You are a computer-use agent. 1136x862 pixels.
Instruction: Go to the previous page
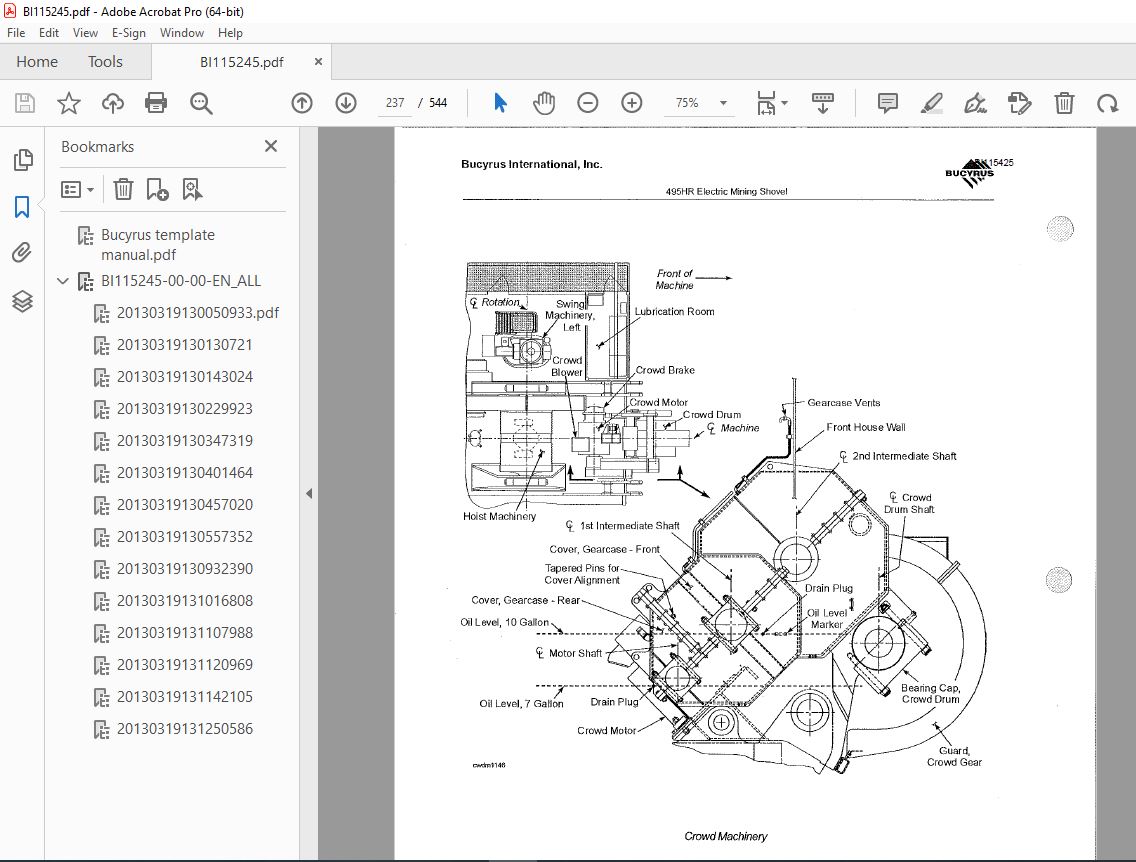[302, 103]
